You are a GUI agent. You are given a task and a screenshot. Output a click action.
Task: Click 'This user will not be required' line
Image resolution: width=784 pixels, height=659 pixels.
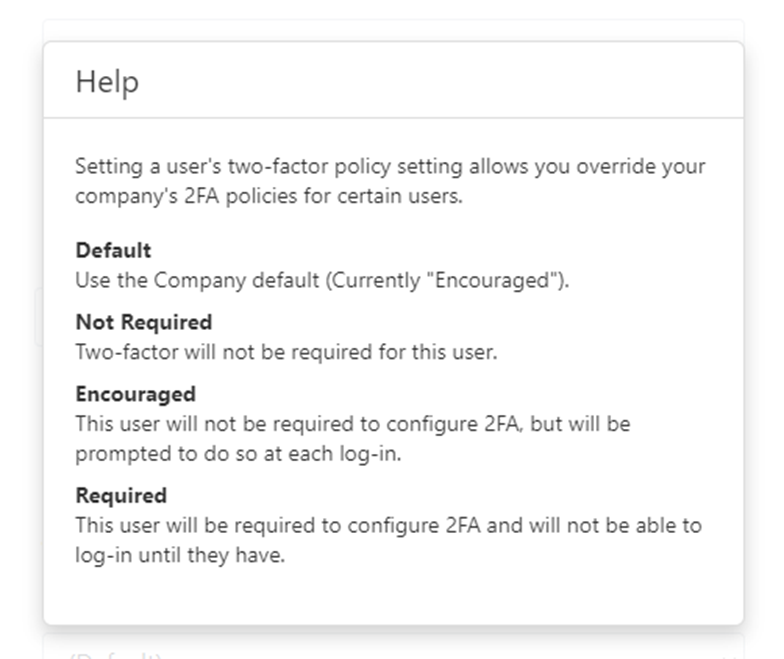[353, 424]
